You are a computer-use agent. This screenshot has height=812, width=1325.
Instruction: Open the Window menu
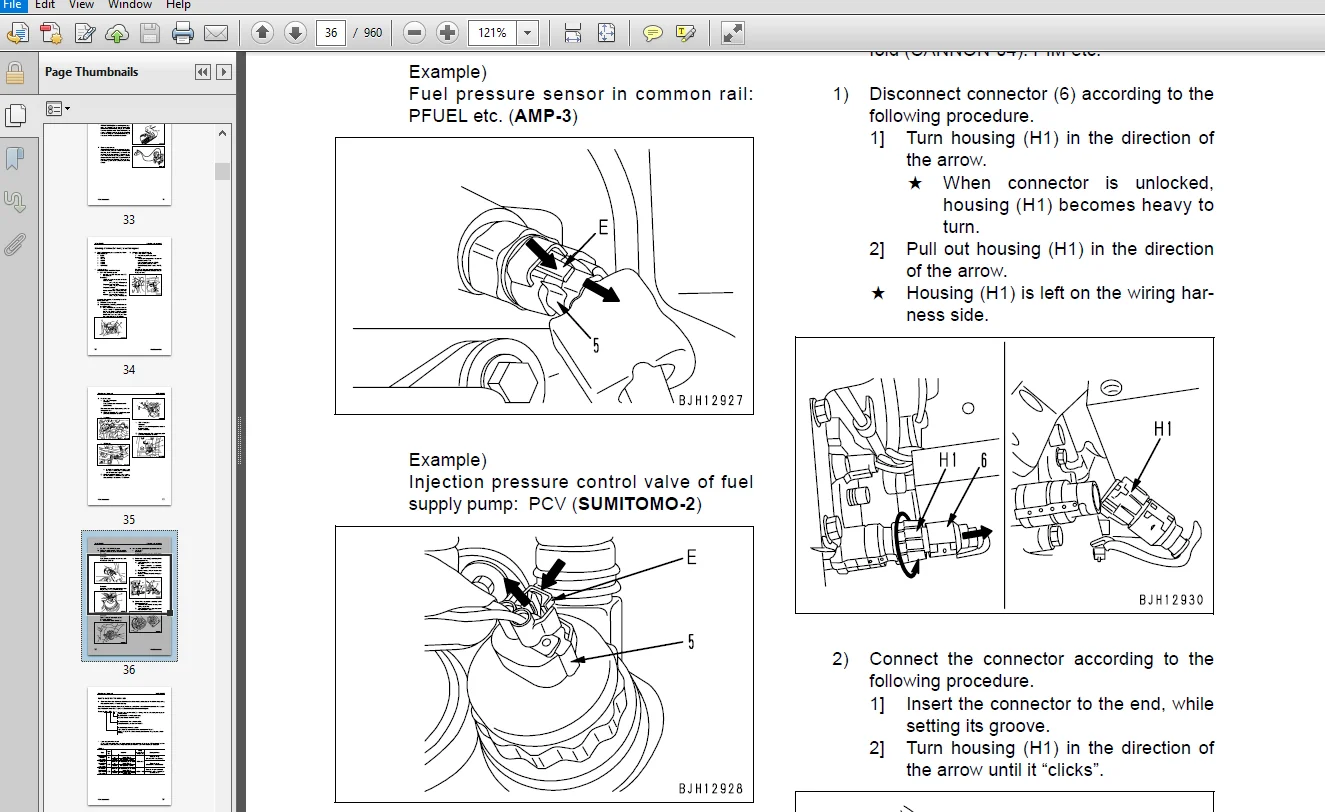tap(129, 5)
